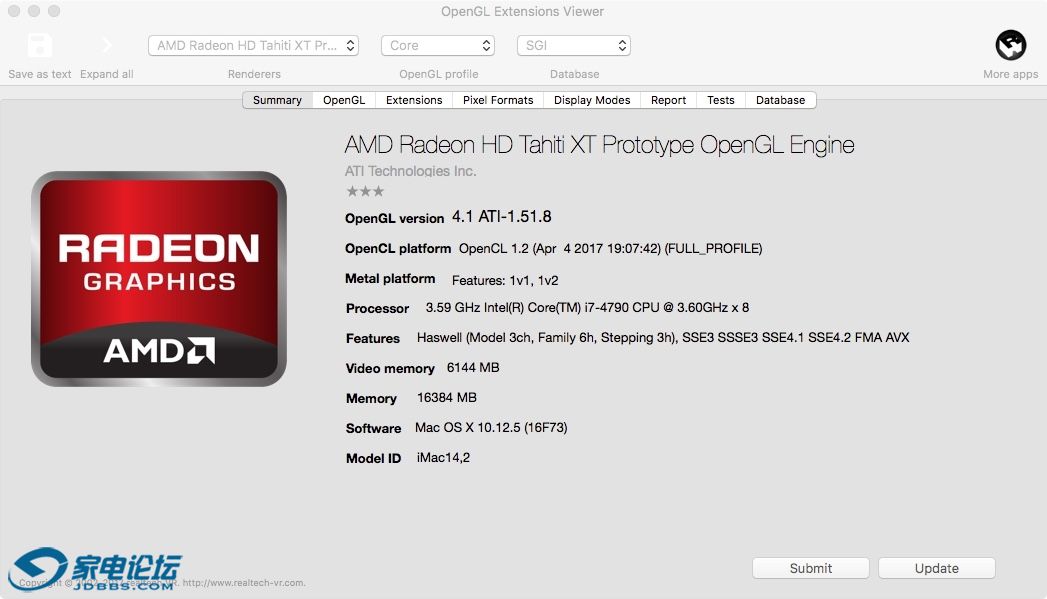Select the Database tab
The width and height of the screenshot is (1047, 599).
(x=780, y=100)
